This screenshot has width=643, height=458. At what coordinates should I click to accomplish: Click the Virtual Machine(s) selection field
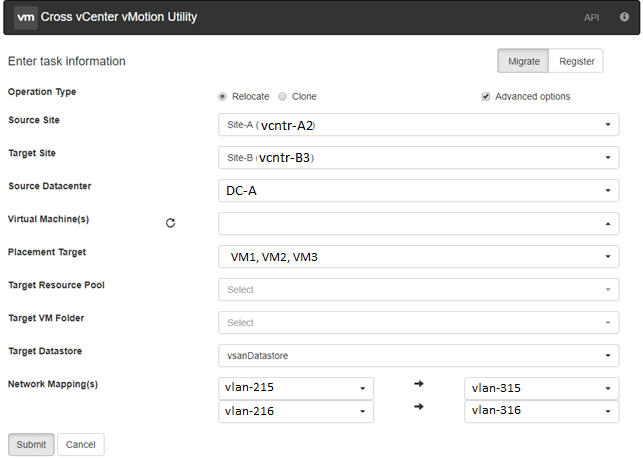[x=419, y=223]
